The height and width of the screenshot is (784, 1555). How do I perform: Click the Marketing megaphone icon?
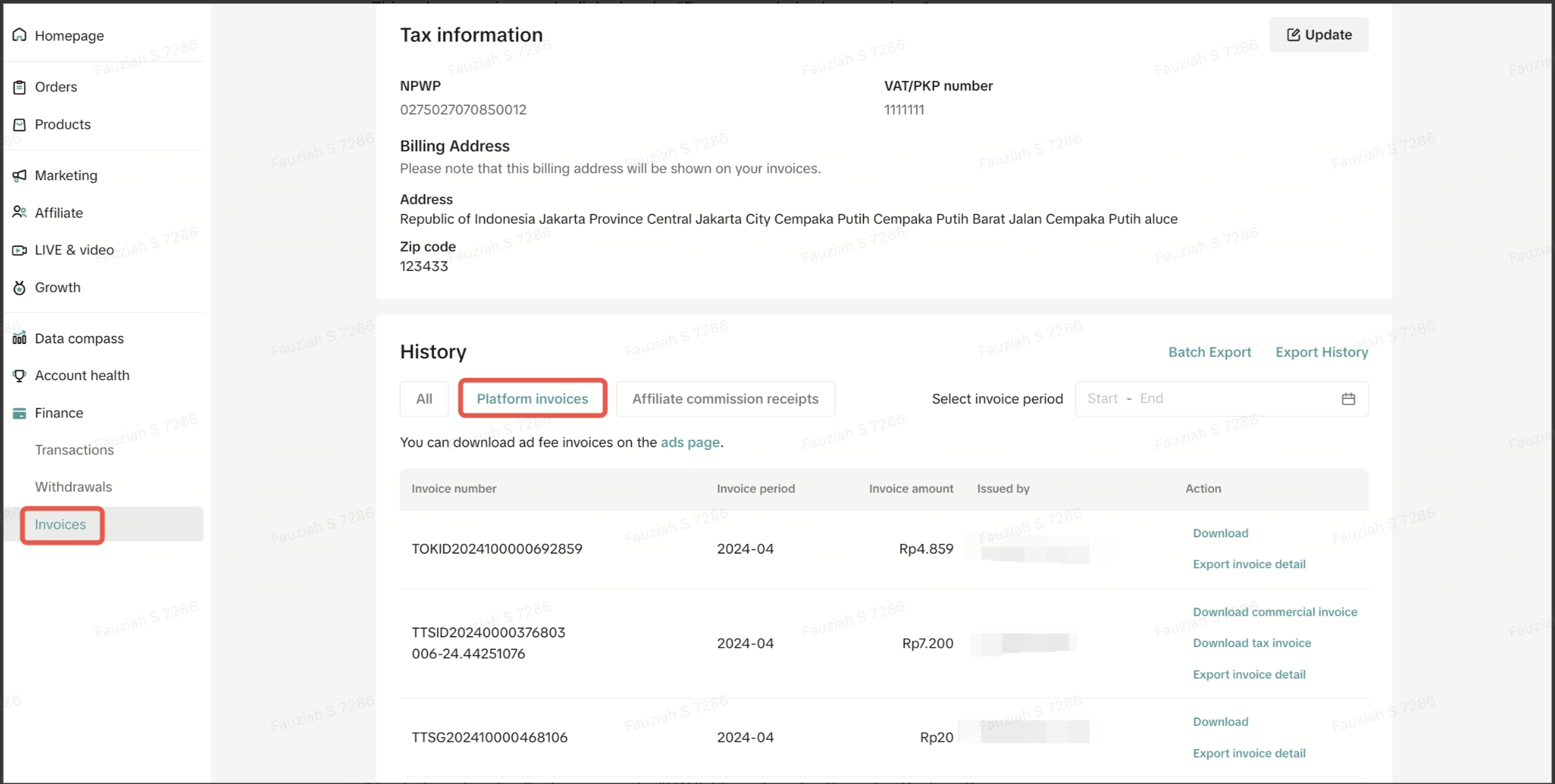[x=20, y=175]
